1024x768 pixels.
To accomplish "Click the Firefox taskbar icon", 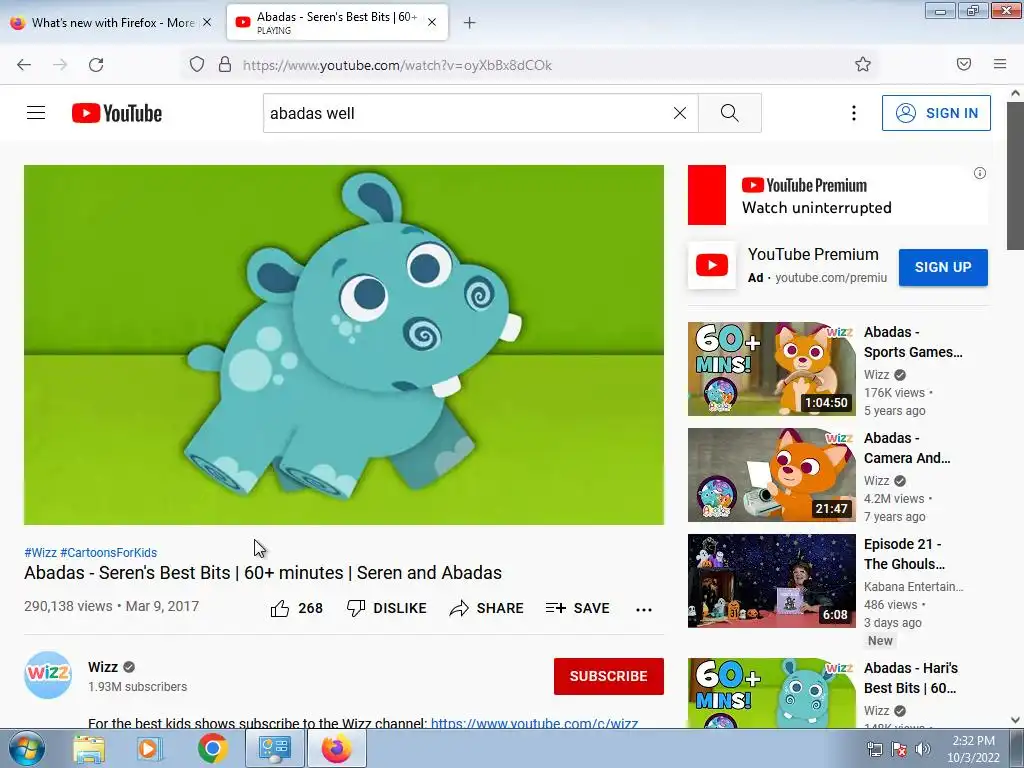I will point(336,748).
